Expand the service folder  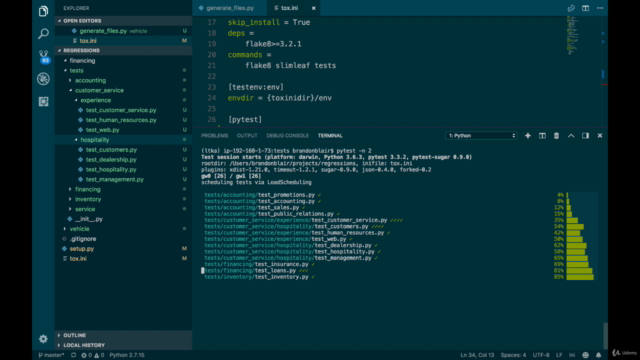click(123, 209)
